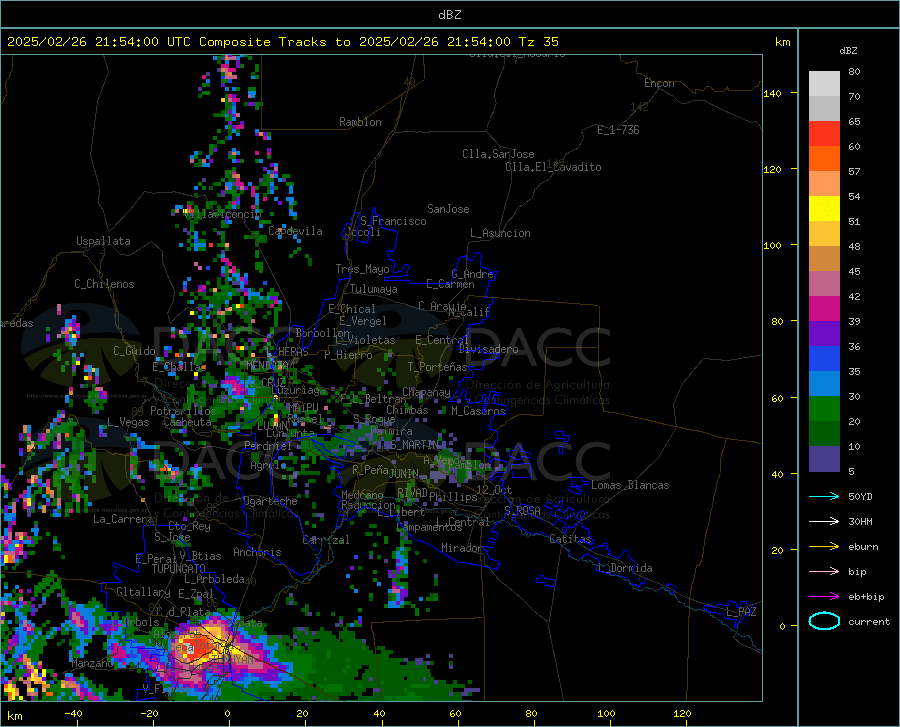Click the Capdevila map label
900x727 pixels.
tap(295, 231)
